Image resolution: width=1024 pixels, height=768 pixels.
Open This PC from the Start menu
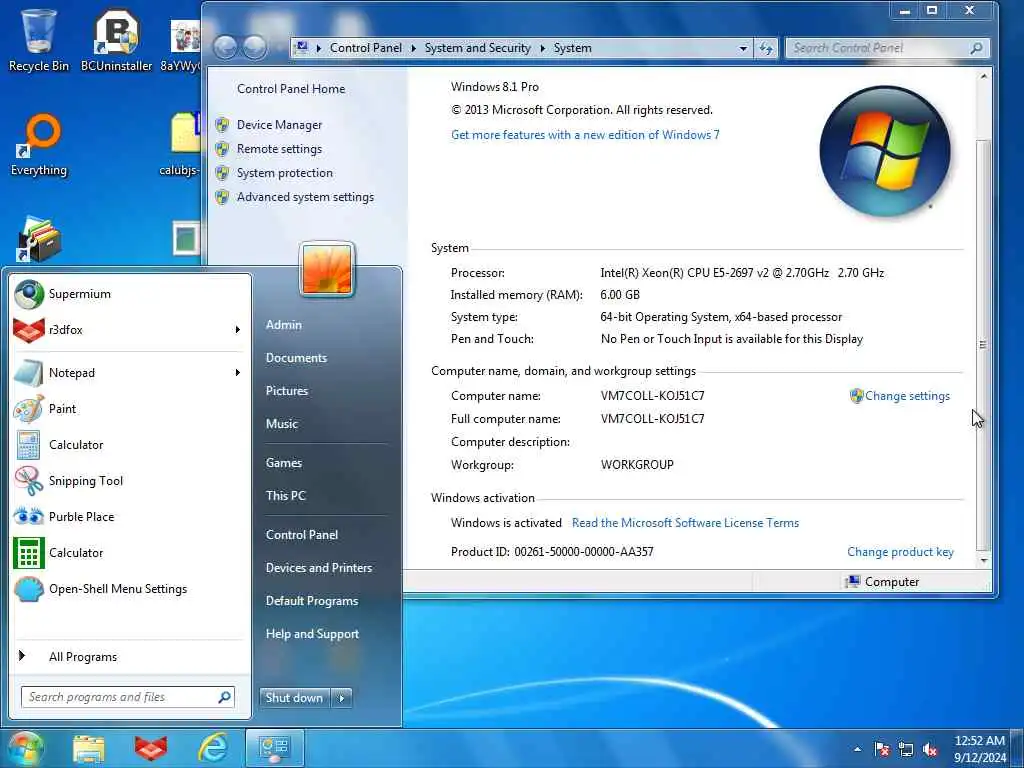point(285,496)
